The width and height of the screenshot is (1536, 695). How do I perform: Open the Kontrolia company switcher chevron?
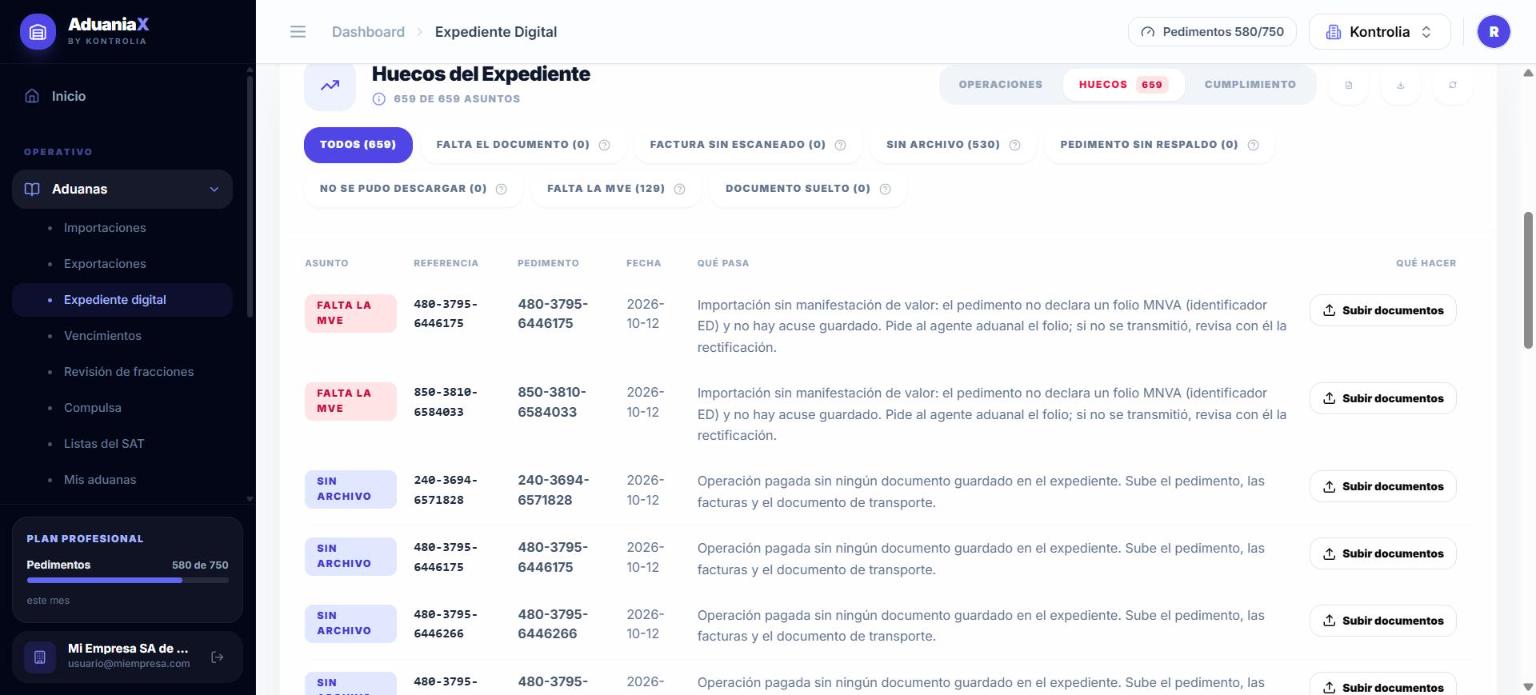tap(1426, 32)
